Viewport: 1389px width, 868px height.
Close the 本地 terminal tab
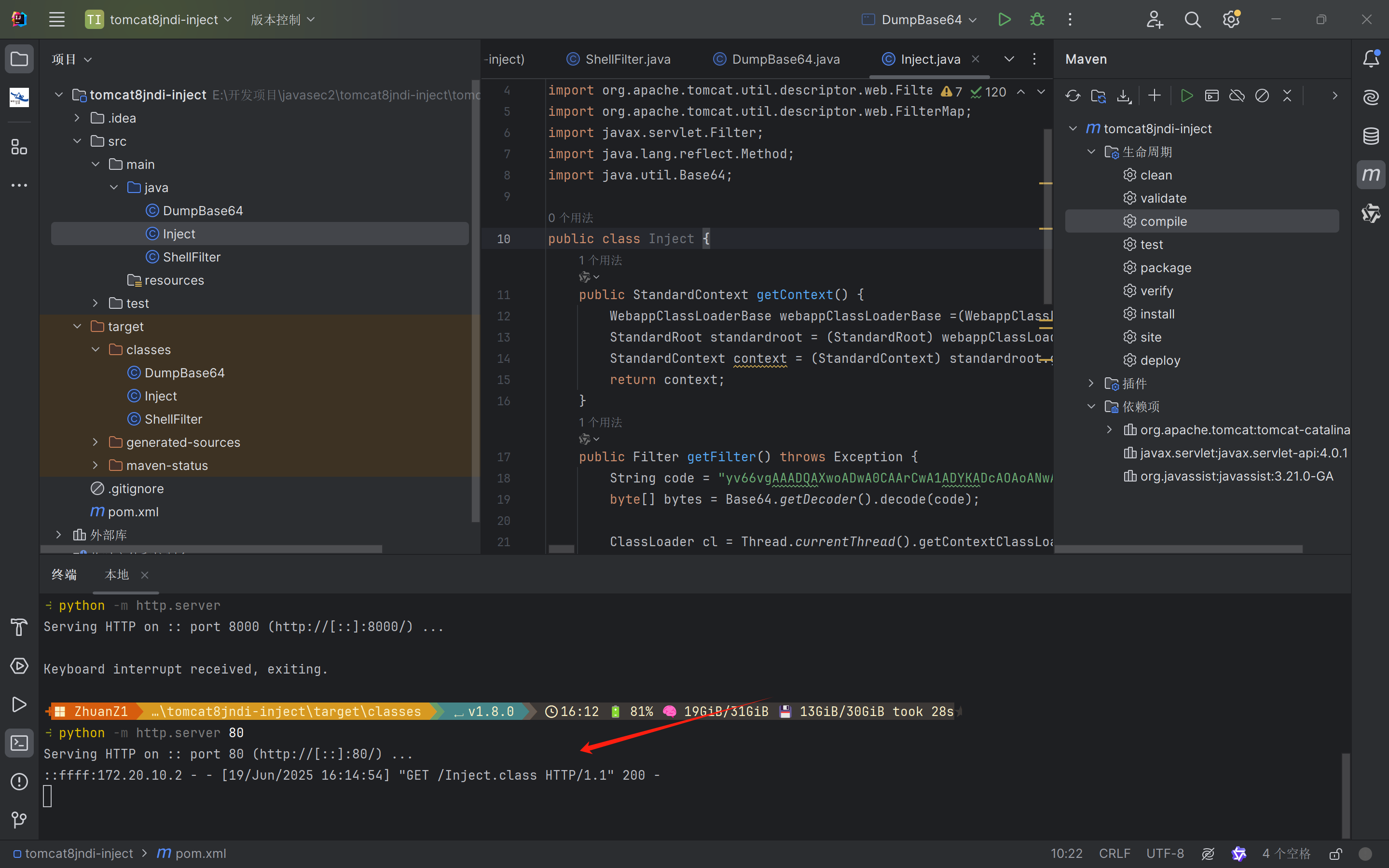[x=145, y=575]
